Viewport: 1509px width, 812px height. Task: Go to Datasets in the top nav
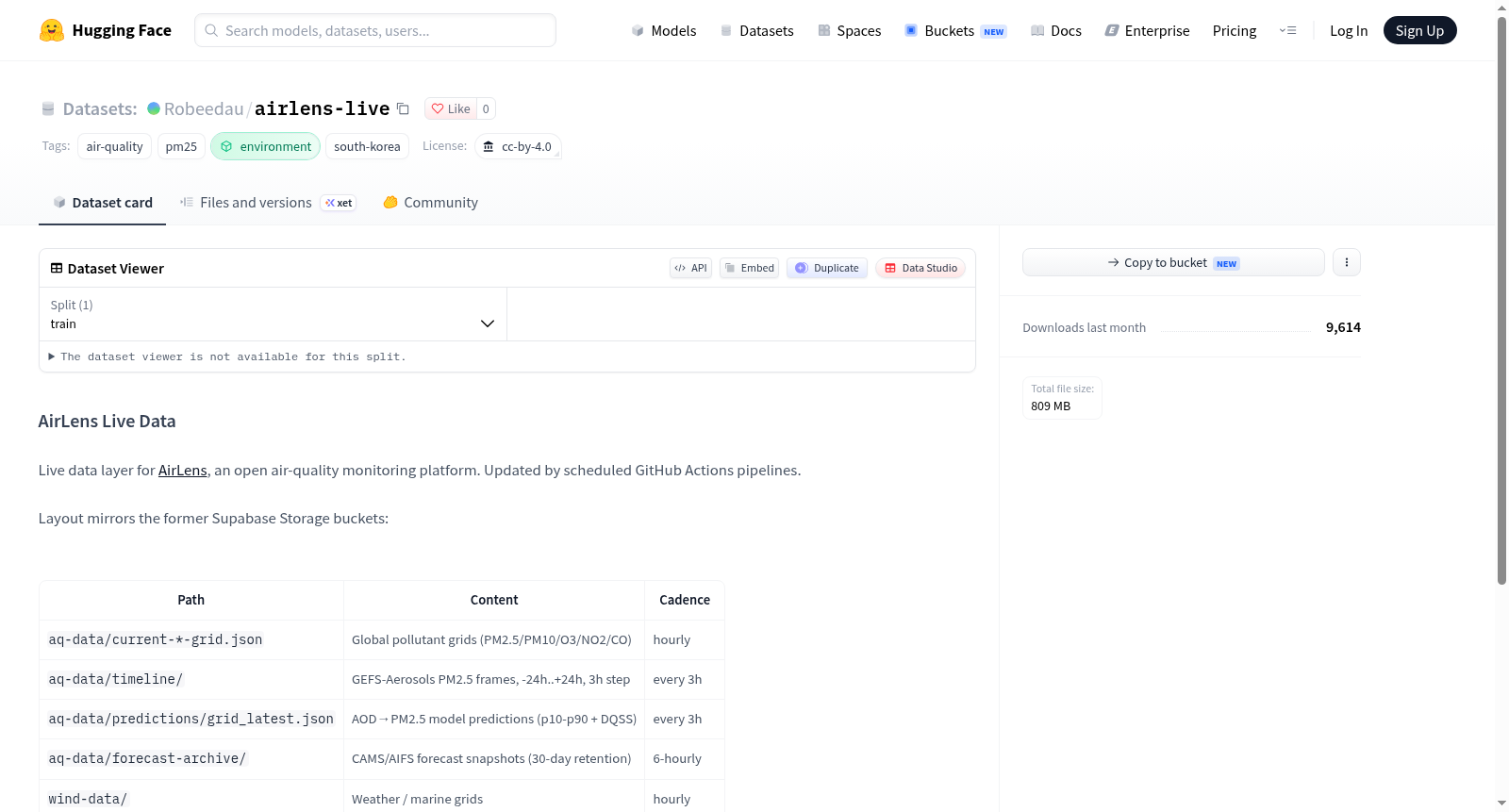(756, 30)
